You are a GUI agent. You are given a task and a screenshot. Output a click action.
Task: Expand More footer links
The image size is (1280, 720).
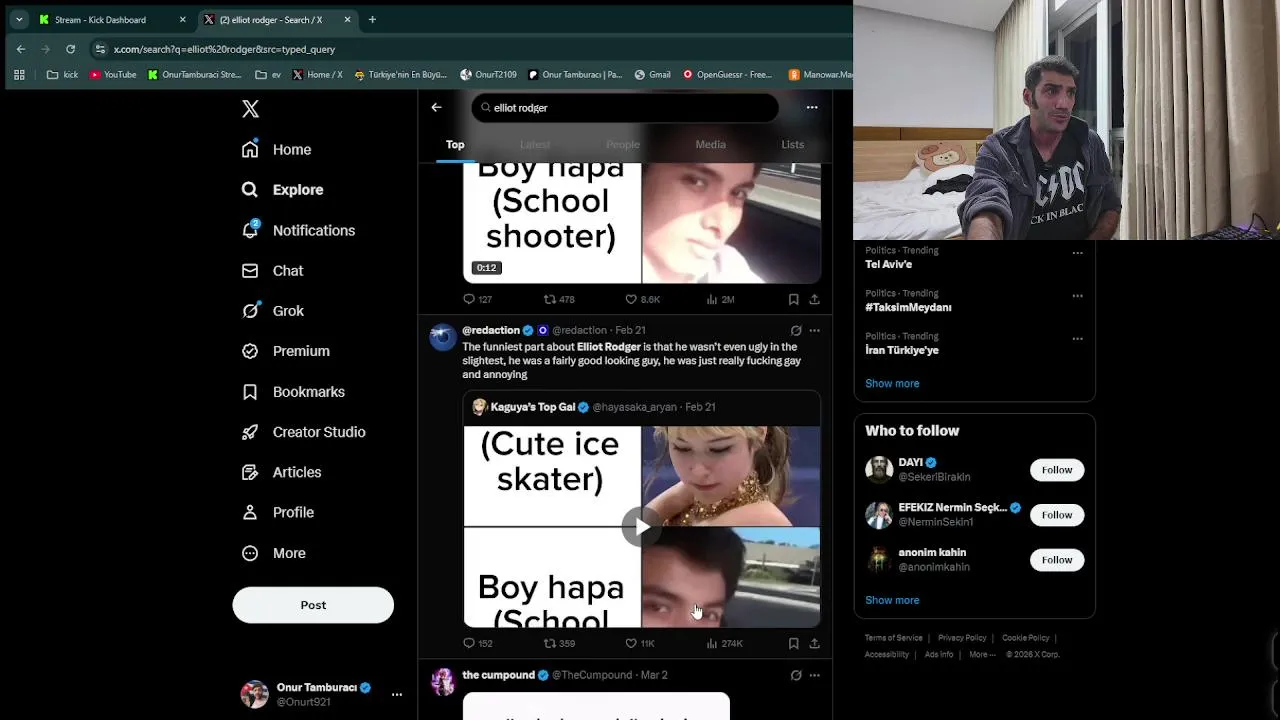[982, 654]
